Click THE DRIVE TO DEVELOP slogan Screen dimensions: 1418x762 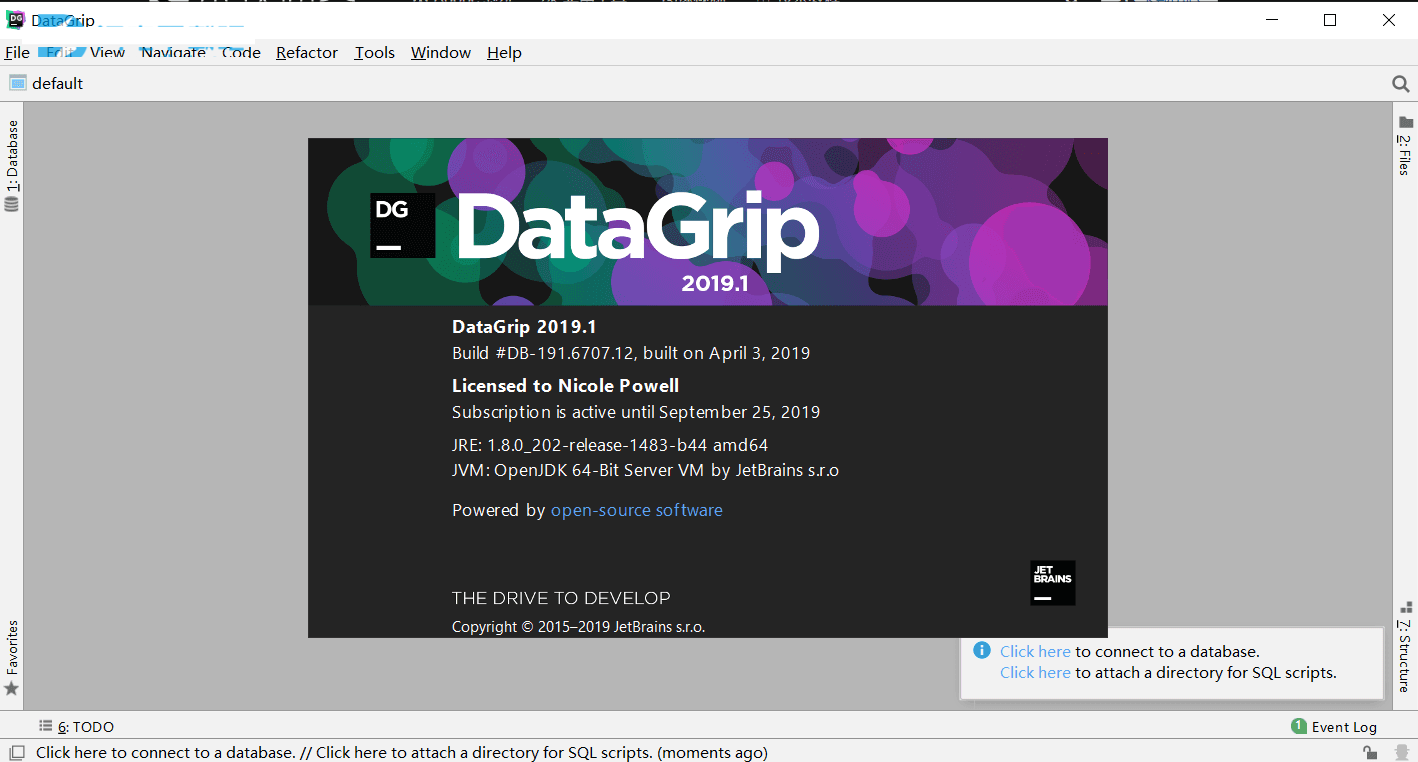point(561,598)
